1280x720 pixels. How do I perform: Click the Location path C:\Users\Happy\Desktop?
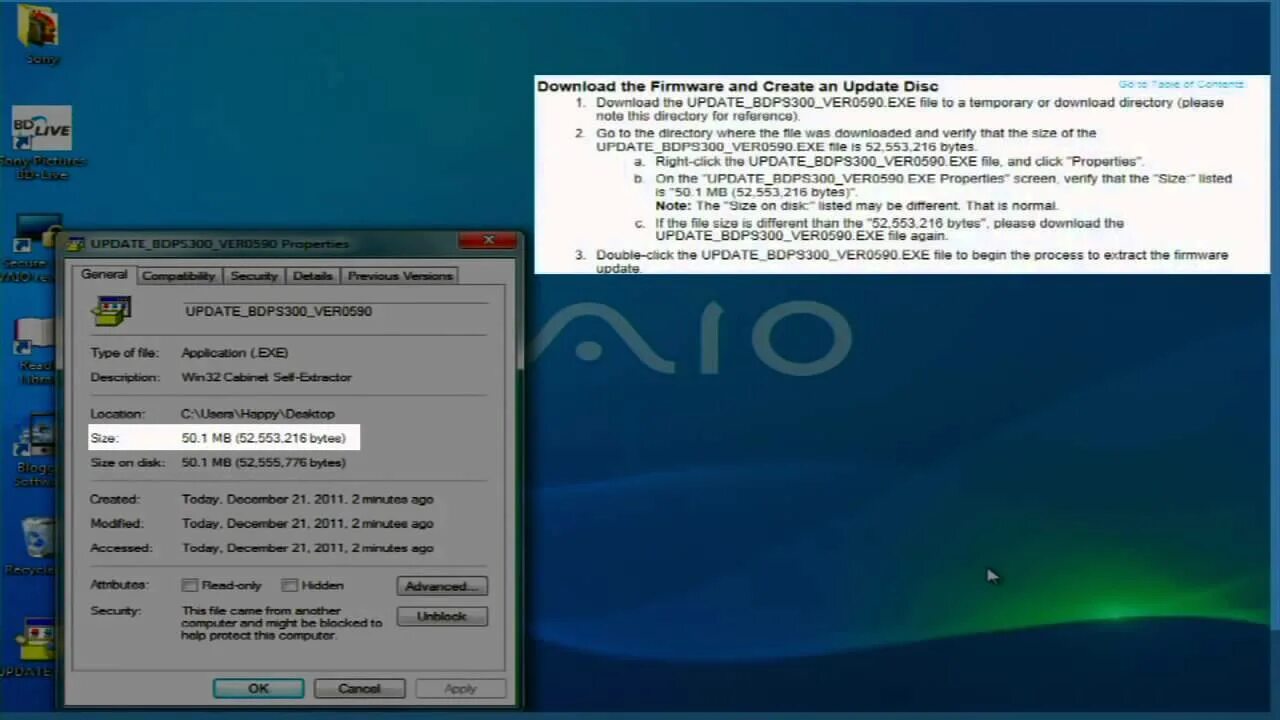click(258, 413)
